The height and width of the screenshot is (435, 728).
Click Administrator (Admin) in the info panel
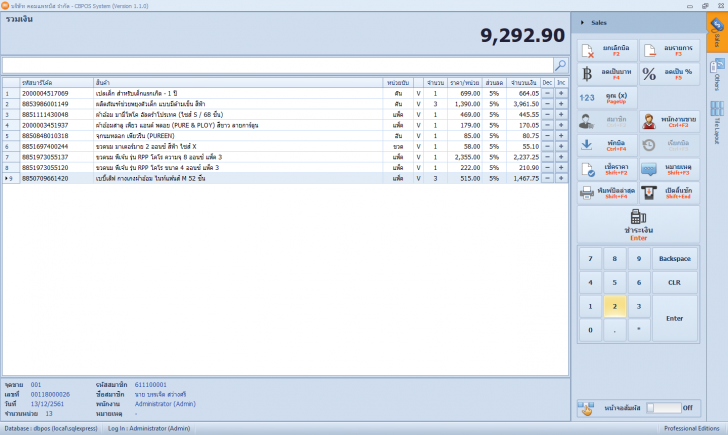[x=165, y=404]
